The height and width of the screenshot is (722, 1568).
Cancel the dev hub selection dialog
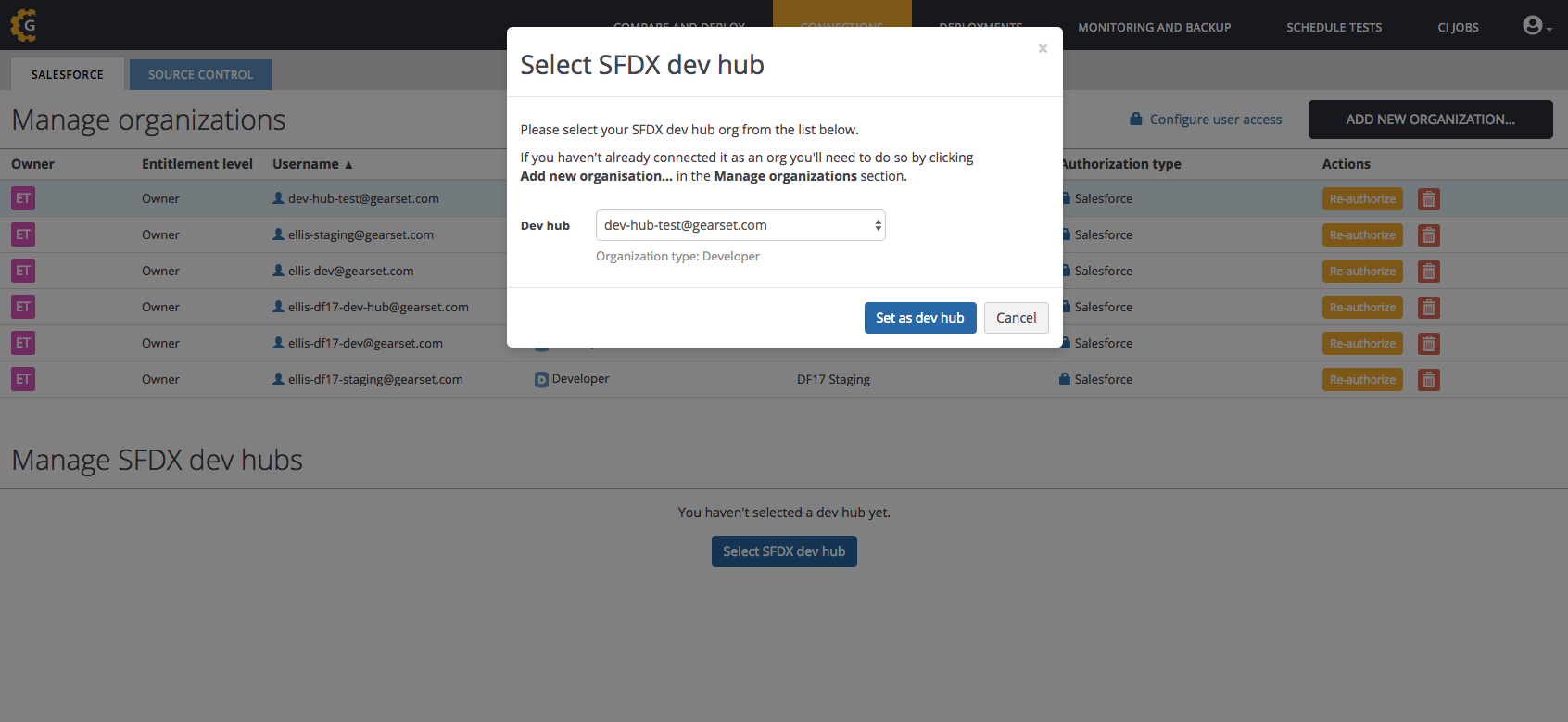click(1016, 318)
